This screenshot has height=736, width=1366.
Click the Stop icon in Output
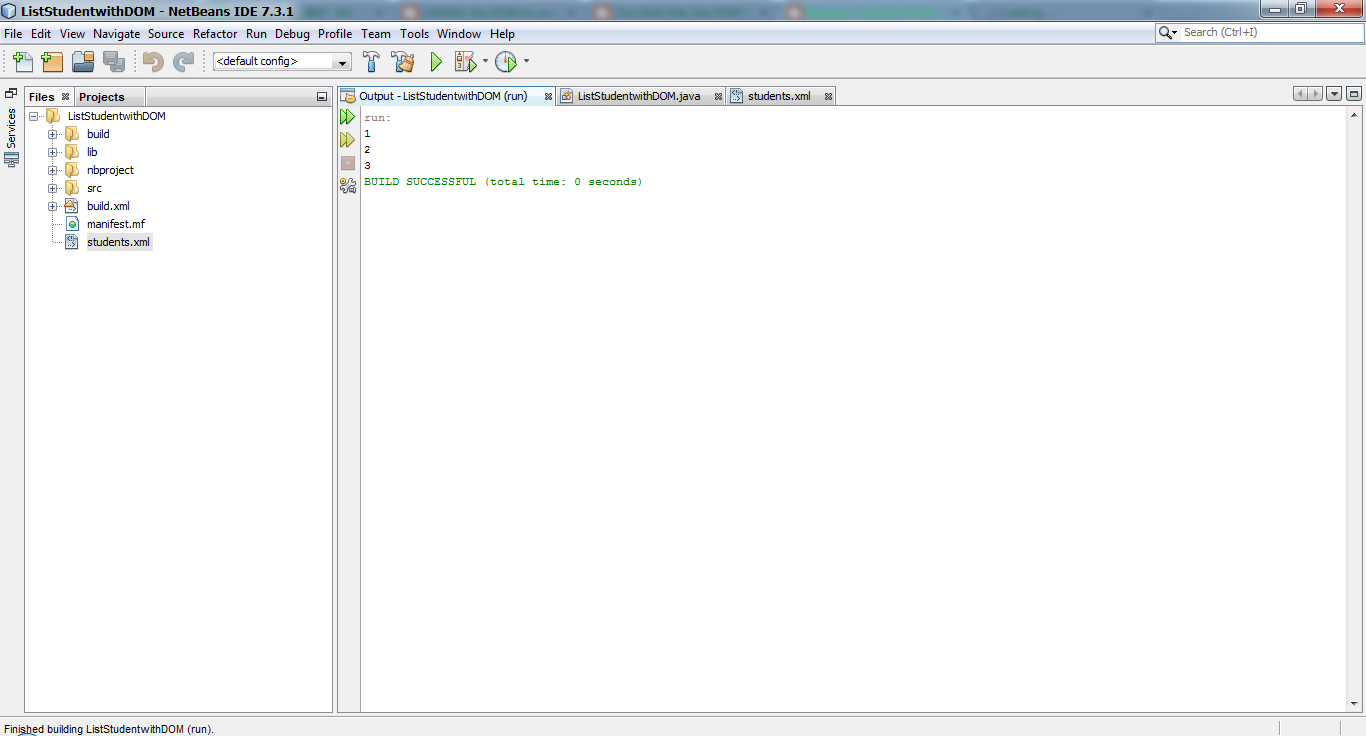pyautogui.click(x=347, y=163)
